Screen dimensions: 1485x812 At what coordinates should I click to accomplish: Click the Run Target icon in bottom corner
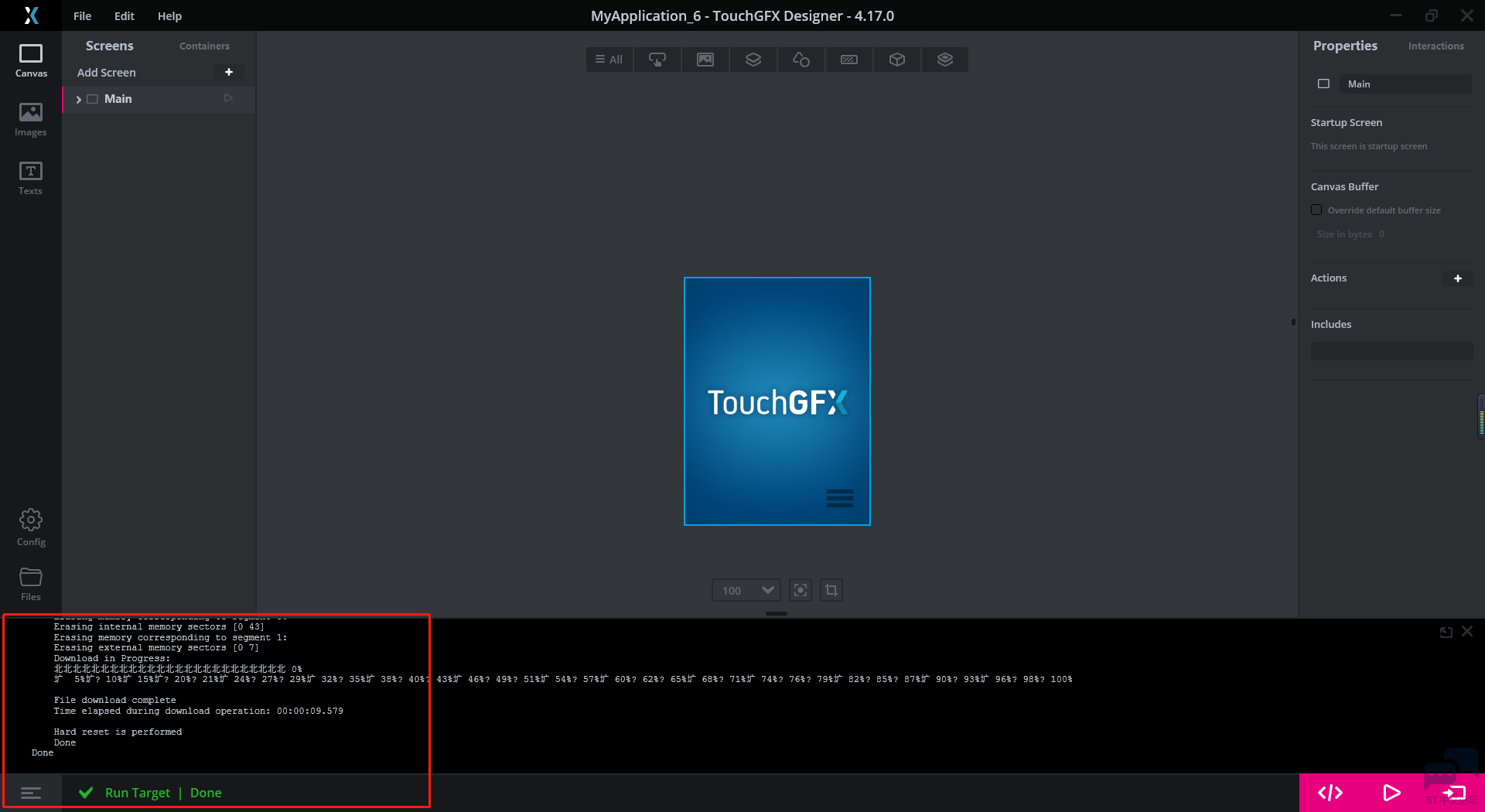[x=1454, y=793]
